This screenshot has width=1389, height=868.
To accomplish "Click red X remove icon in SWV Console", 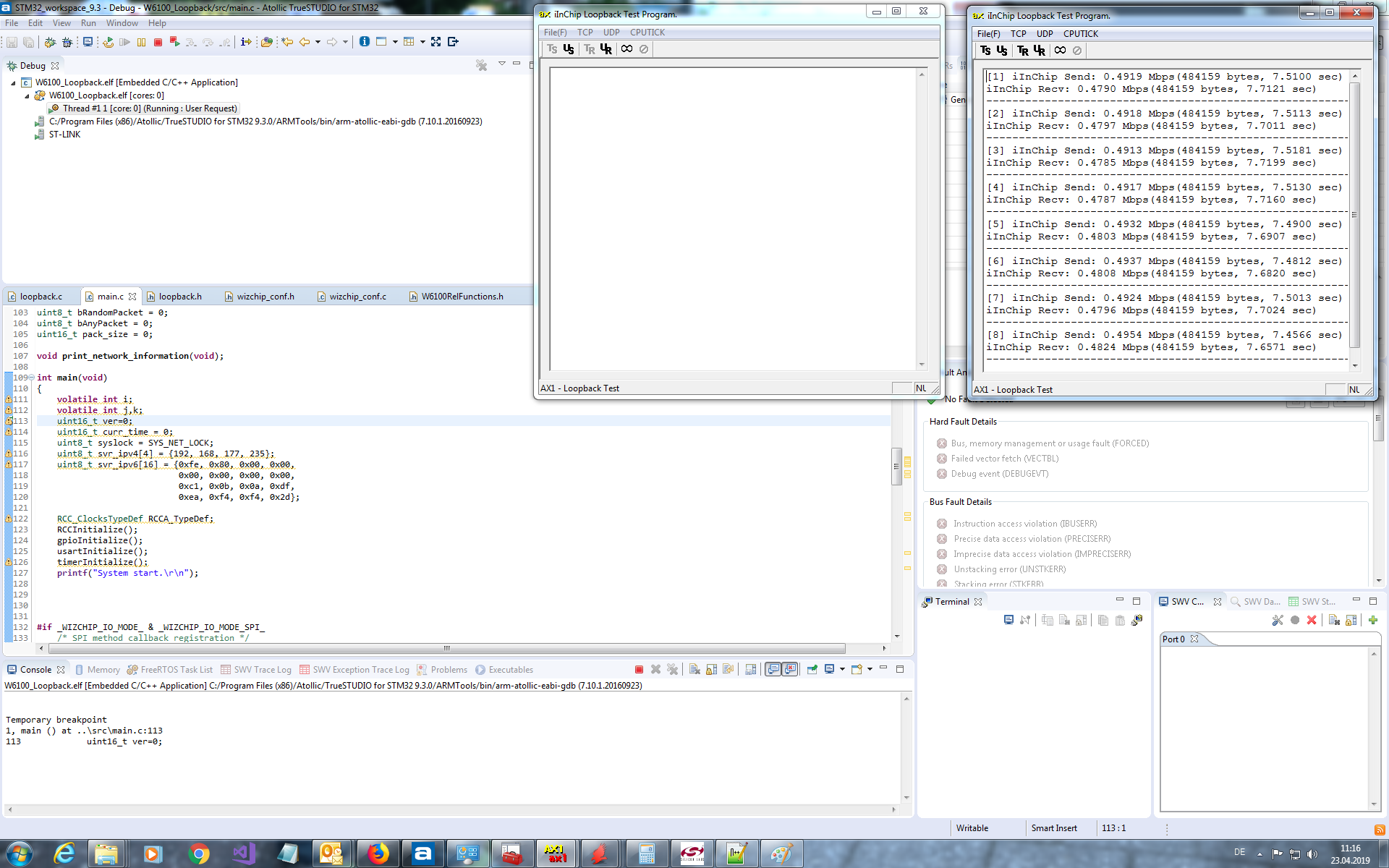I will [1312, 620].
